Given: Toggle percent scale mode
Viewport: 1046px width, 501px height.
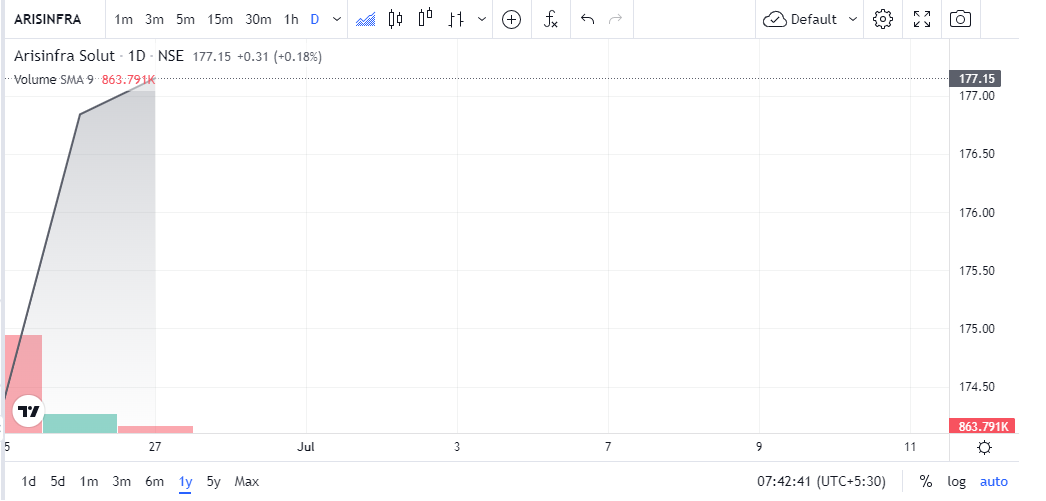Looking at the screenshot, I should pyautogui.click(x=925, y=481).
